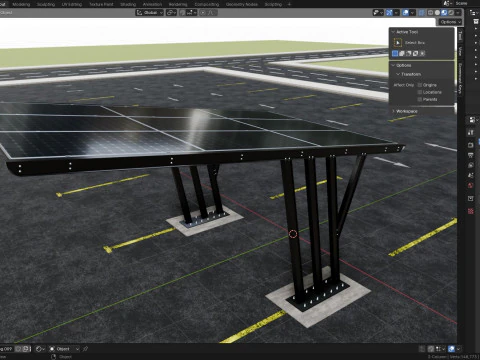Viewport: 480px width, 360px height.
Task: Select wireframe viewport shading
Action: tap(430, 13)
